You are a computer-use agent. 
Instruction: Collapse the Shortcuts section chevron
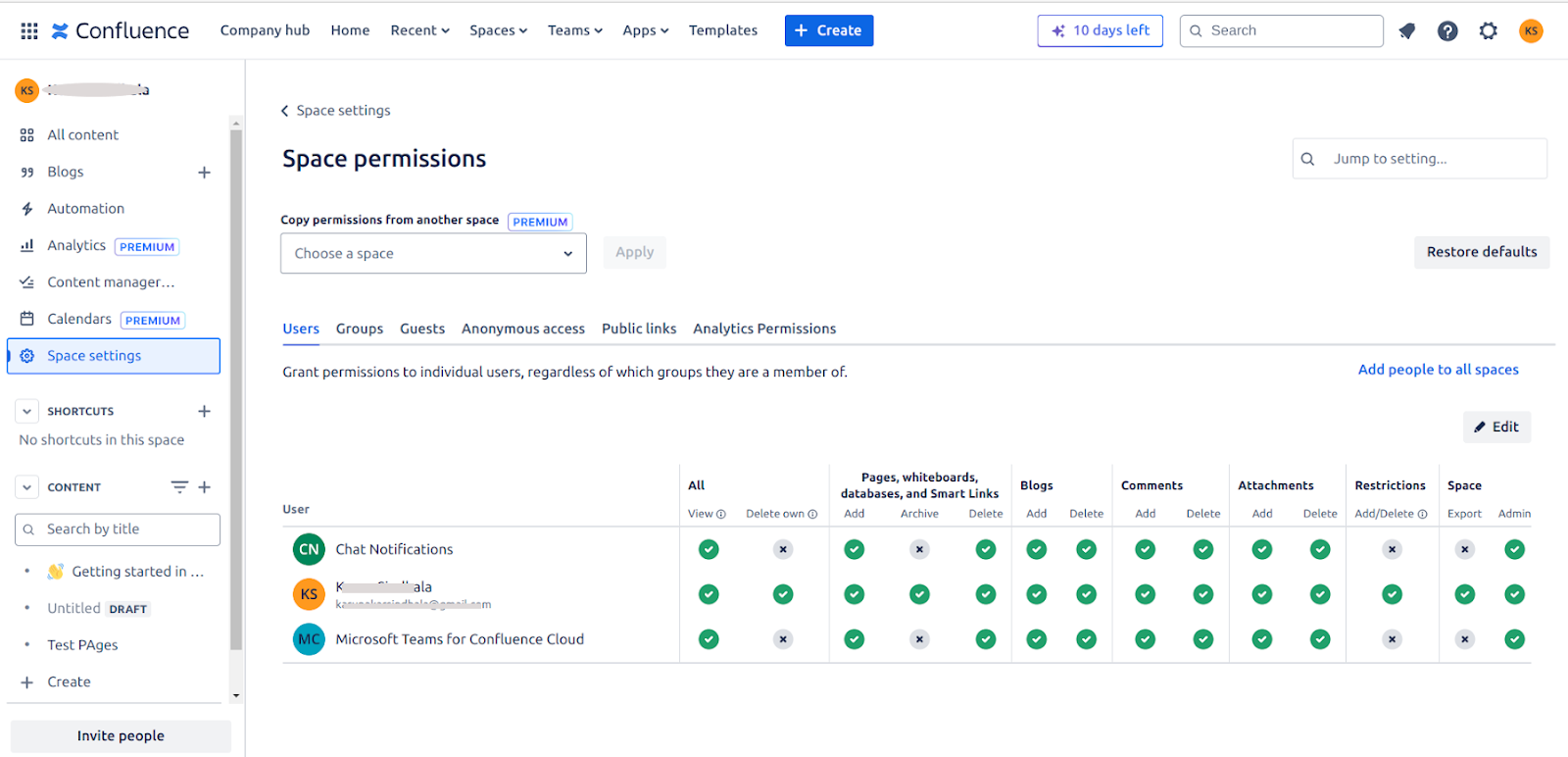point(27,412)
